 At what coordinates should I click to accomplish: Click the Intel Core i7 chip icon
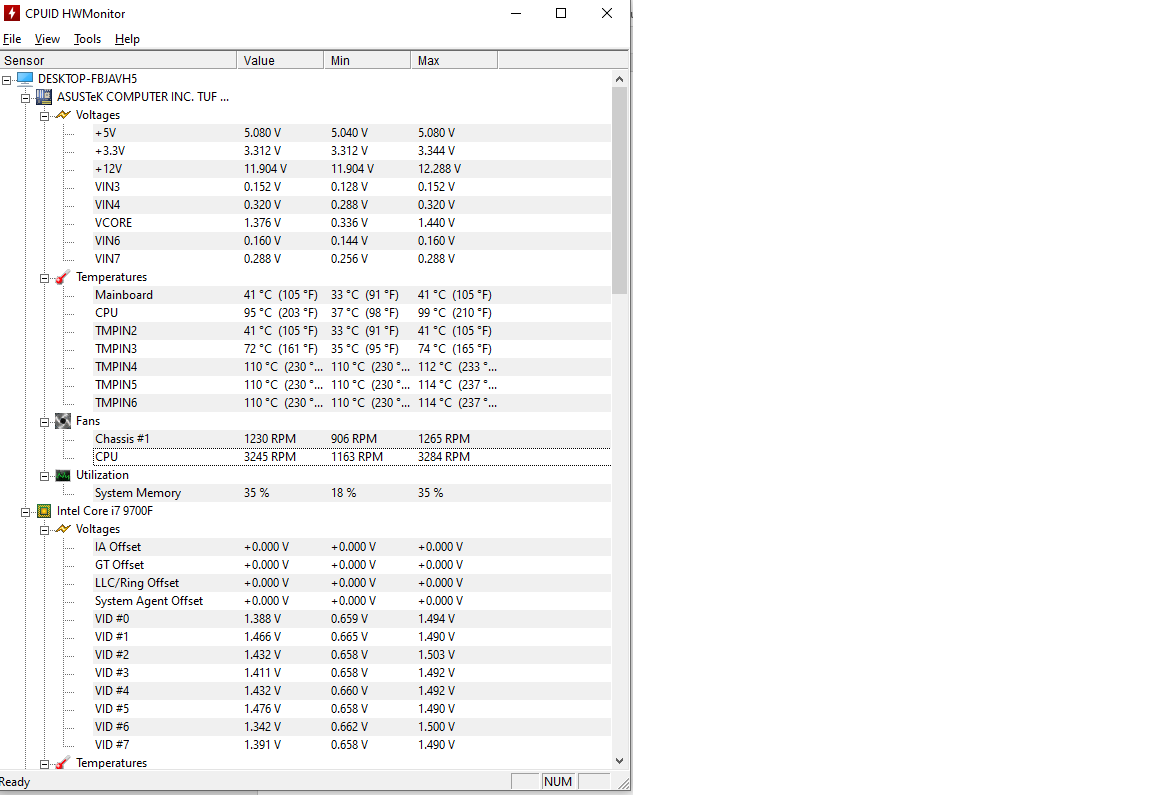[44, 511]
